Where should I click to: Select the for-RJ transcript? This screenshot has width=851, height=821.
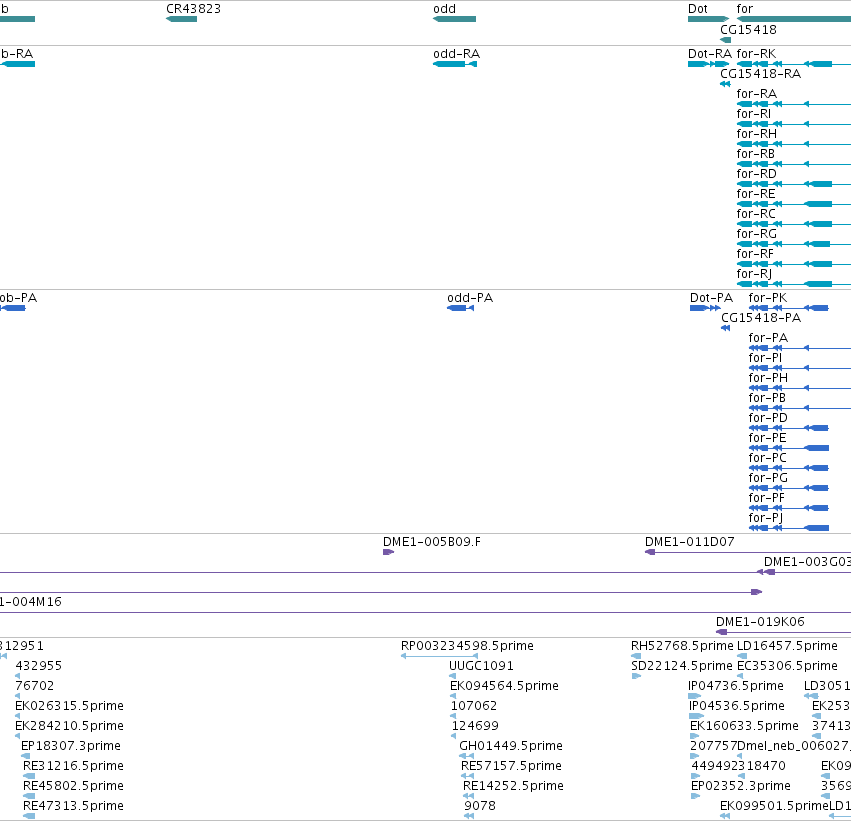(x=793, y=284)
